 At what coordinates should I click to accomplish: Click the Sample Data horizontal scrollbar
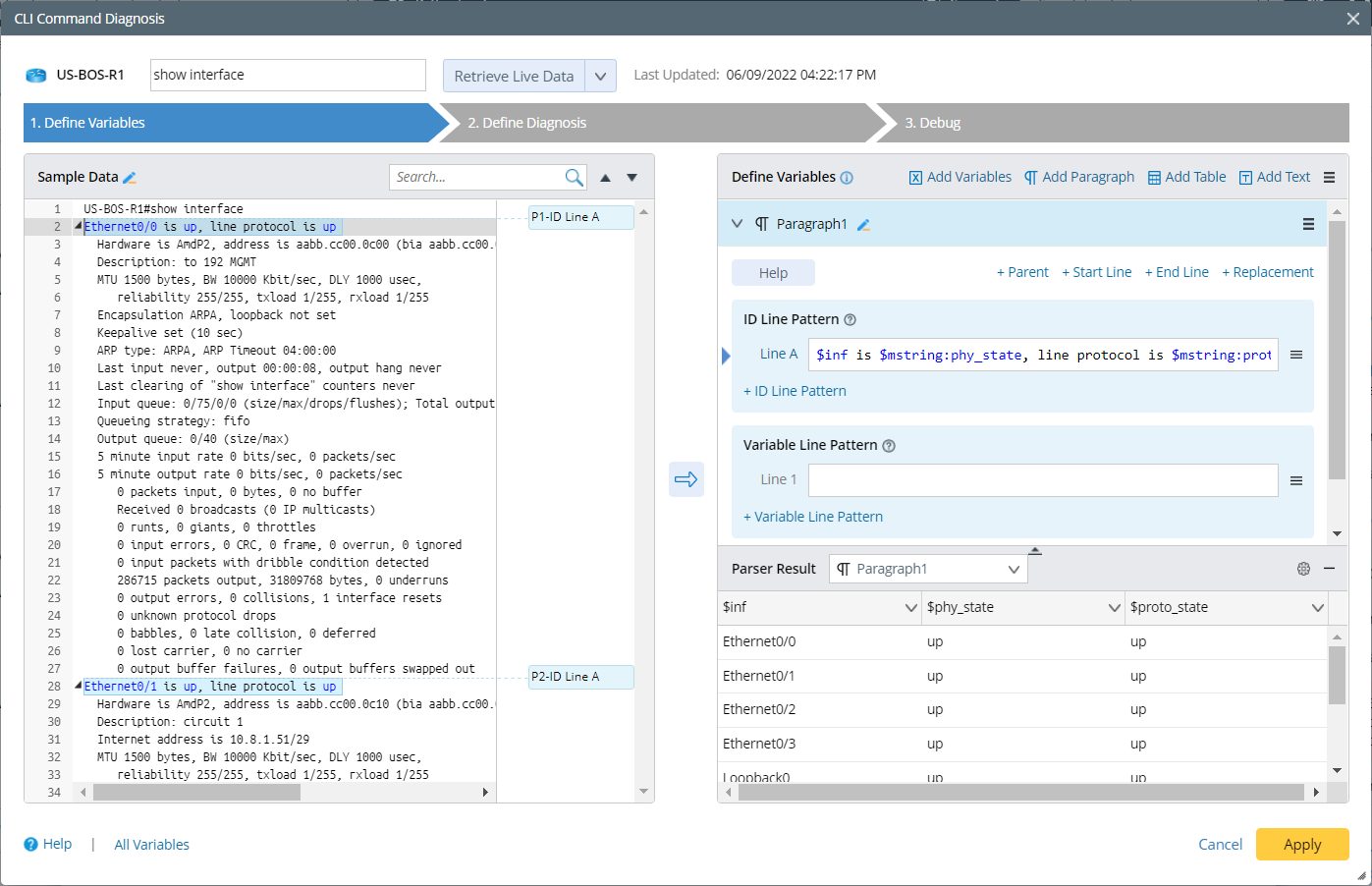point(196,792)
